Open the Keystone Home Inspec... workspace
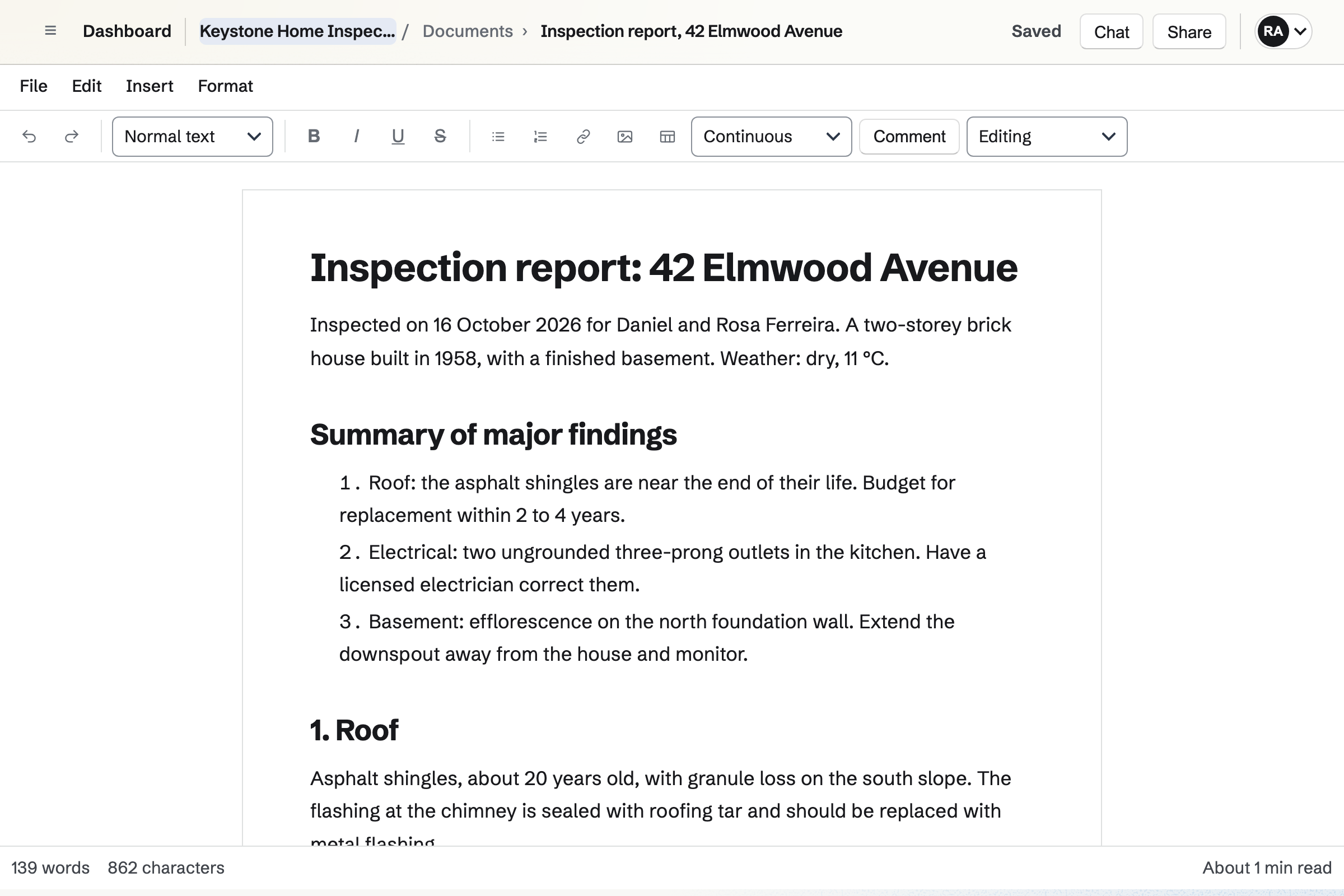 coord(297,31)
